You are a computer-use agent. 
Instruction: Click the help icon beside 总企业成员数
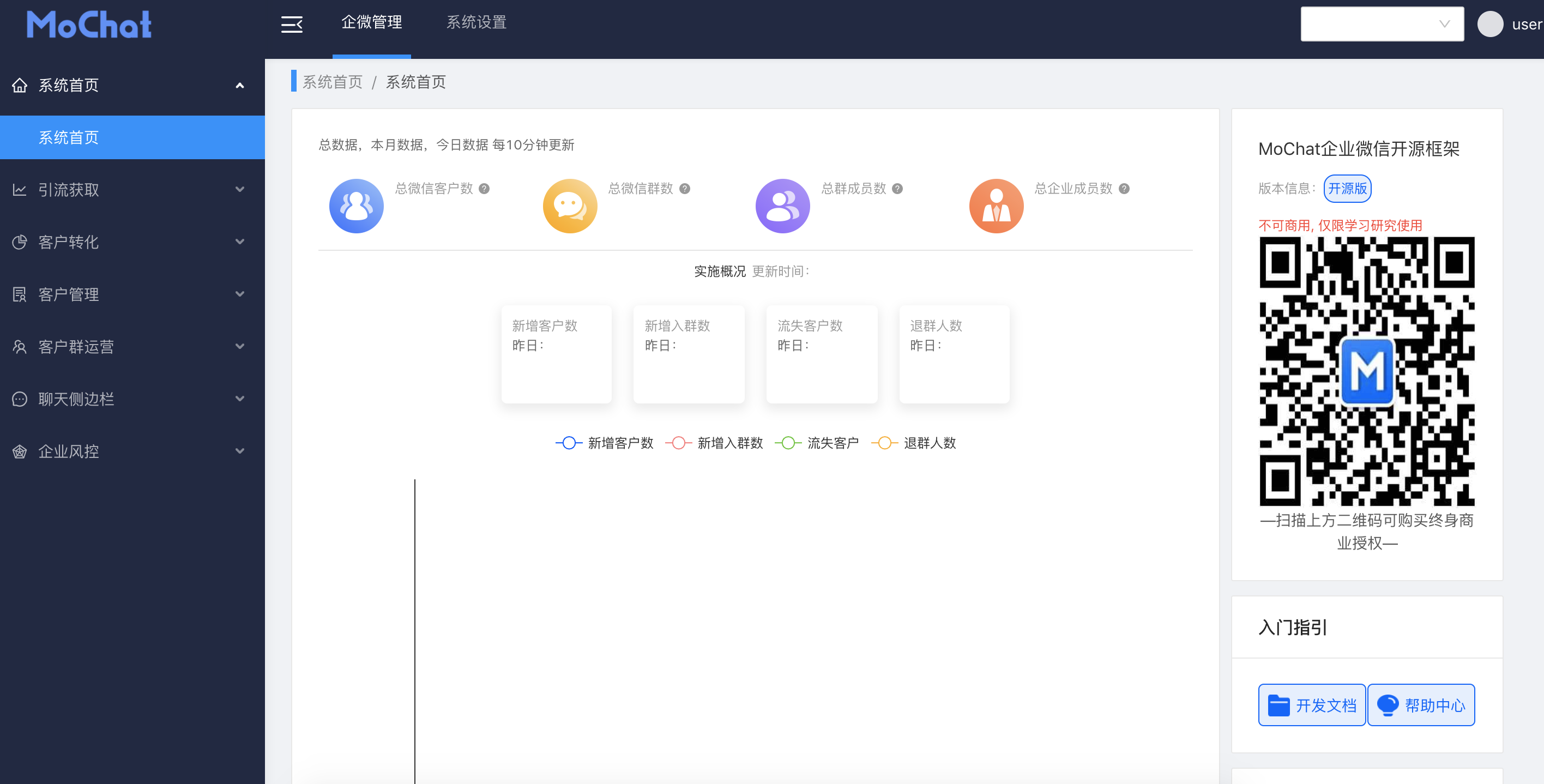pyautogui.click(x=1124, y=189)
